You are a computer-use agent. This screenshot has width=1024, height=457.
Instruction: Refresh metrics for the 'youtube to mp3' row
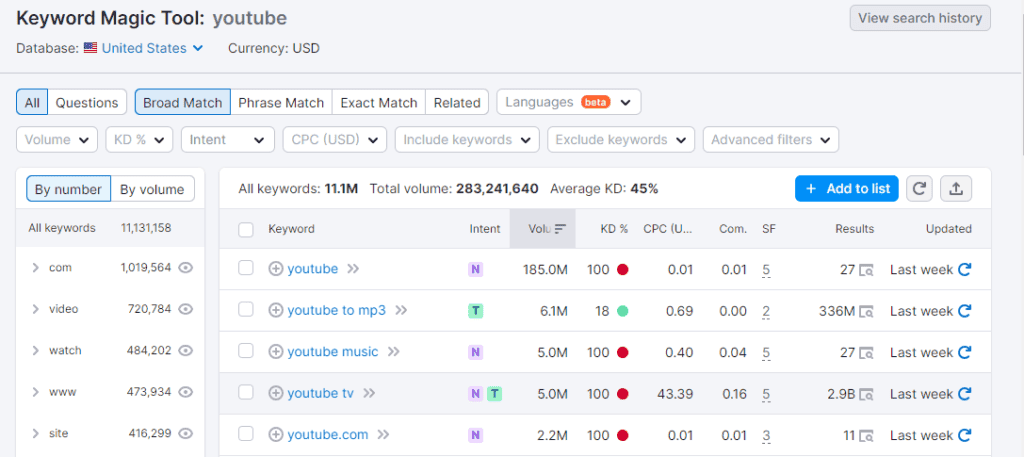tap(965, 311)
